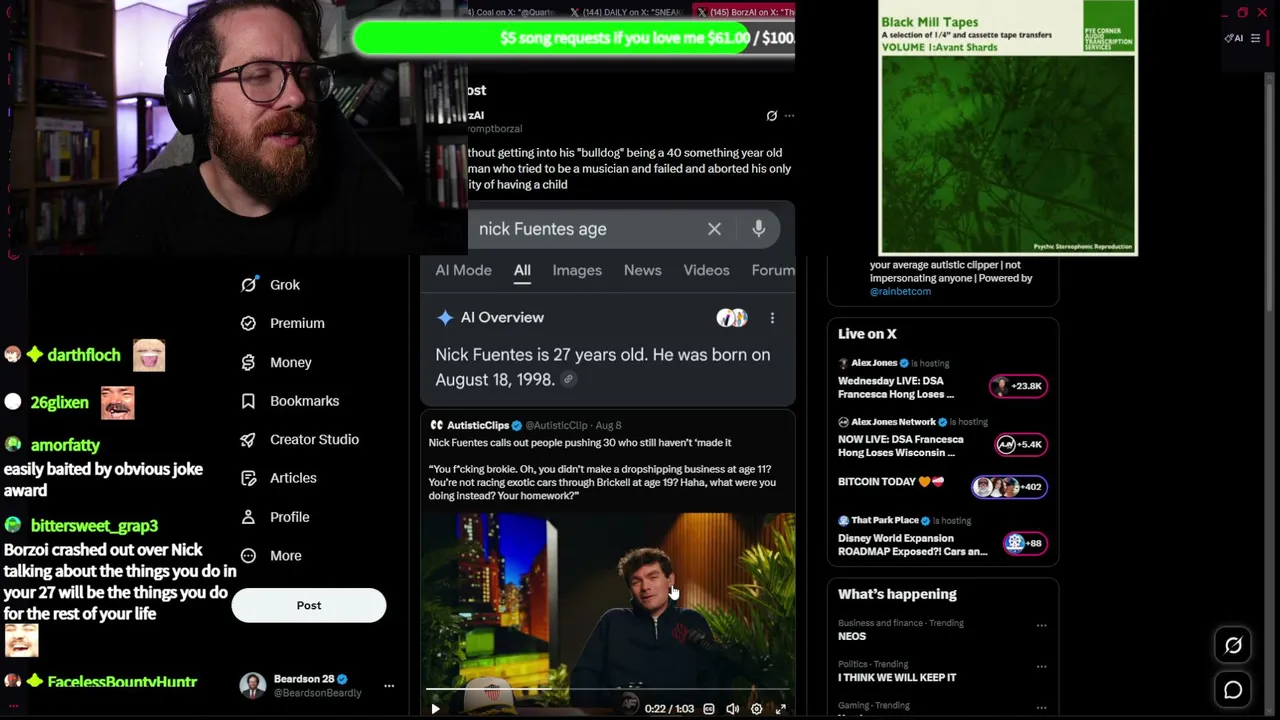
Task: Open the NEOS trending topic
Action: [x=852, y=636]
